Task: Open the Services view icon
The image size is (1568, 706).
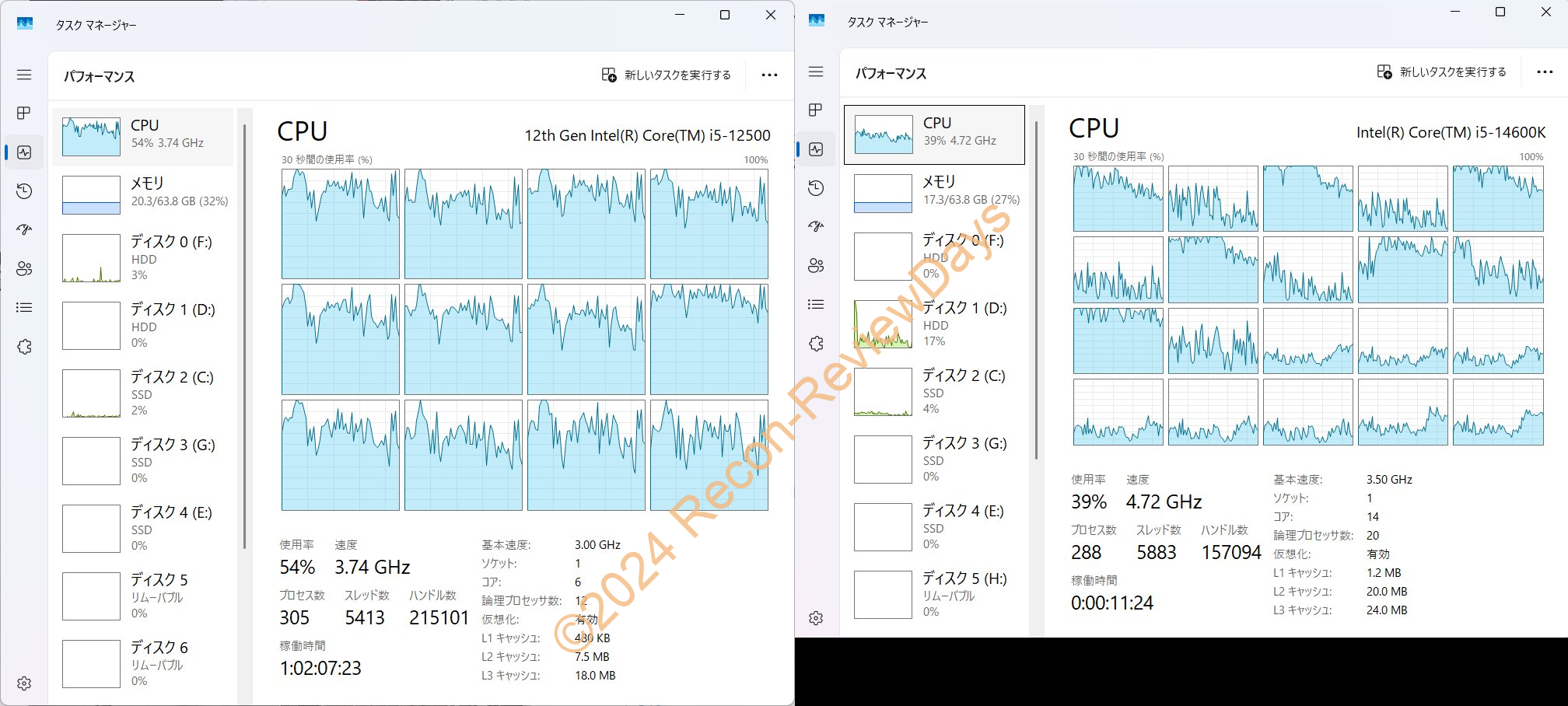Action: [24, 347]
